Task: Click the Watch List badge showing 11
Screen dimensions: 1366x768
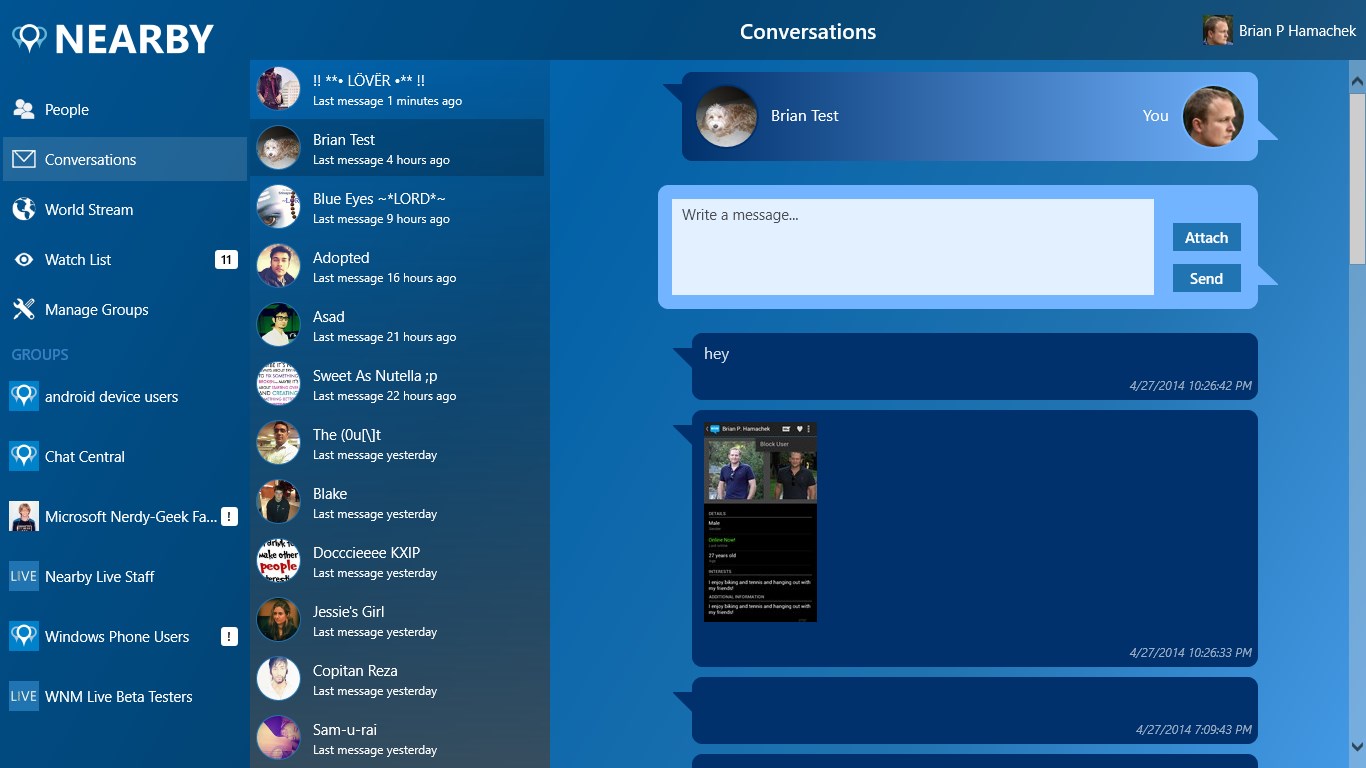Action: [x=226, y=260]
